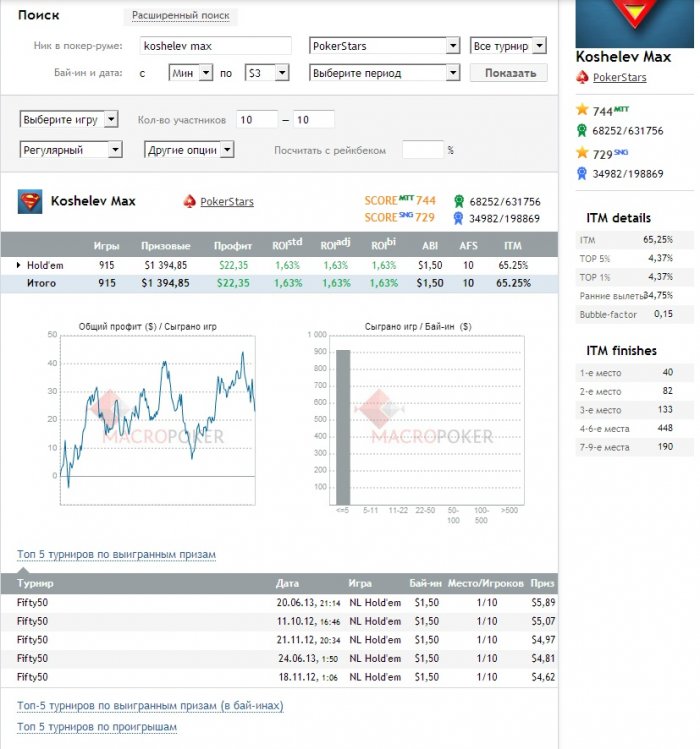This screenshot has width=700, height=749.
Task: Click the 'SCORE SNG 729' value
Action: [x=399, y=217]
